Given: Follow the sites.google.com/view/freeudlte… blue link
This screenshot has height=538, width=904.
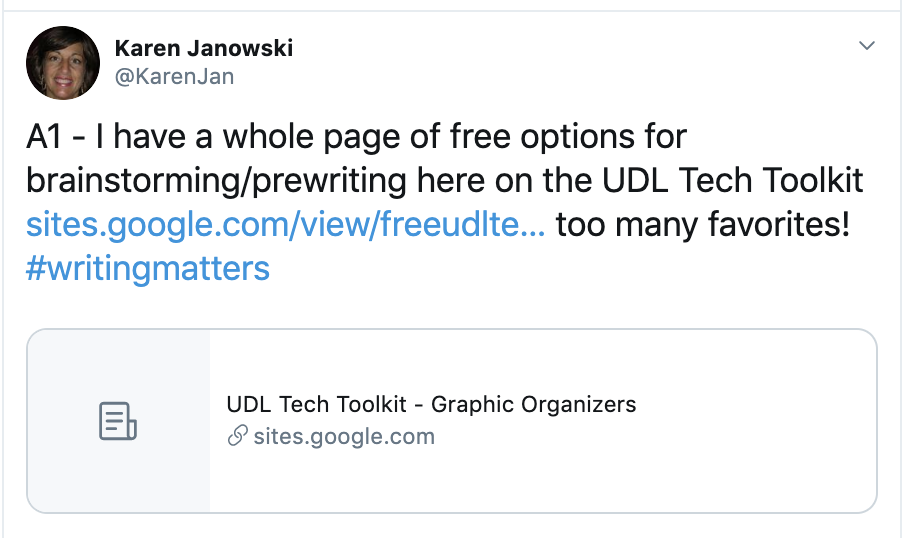Looking at the screenshot, I should 285,224.
